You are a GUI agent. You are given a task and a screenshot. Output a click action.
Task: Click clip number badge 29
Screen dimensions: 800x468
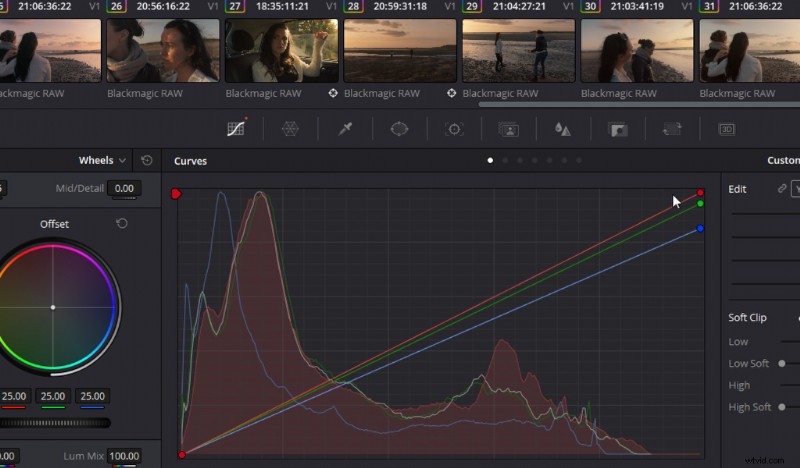[472, 6]
